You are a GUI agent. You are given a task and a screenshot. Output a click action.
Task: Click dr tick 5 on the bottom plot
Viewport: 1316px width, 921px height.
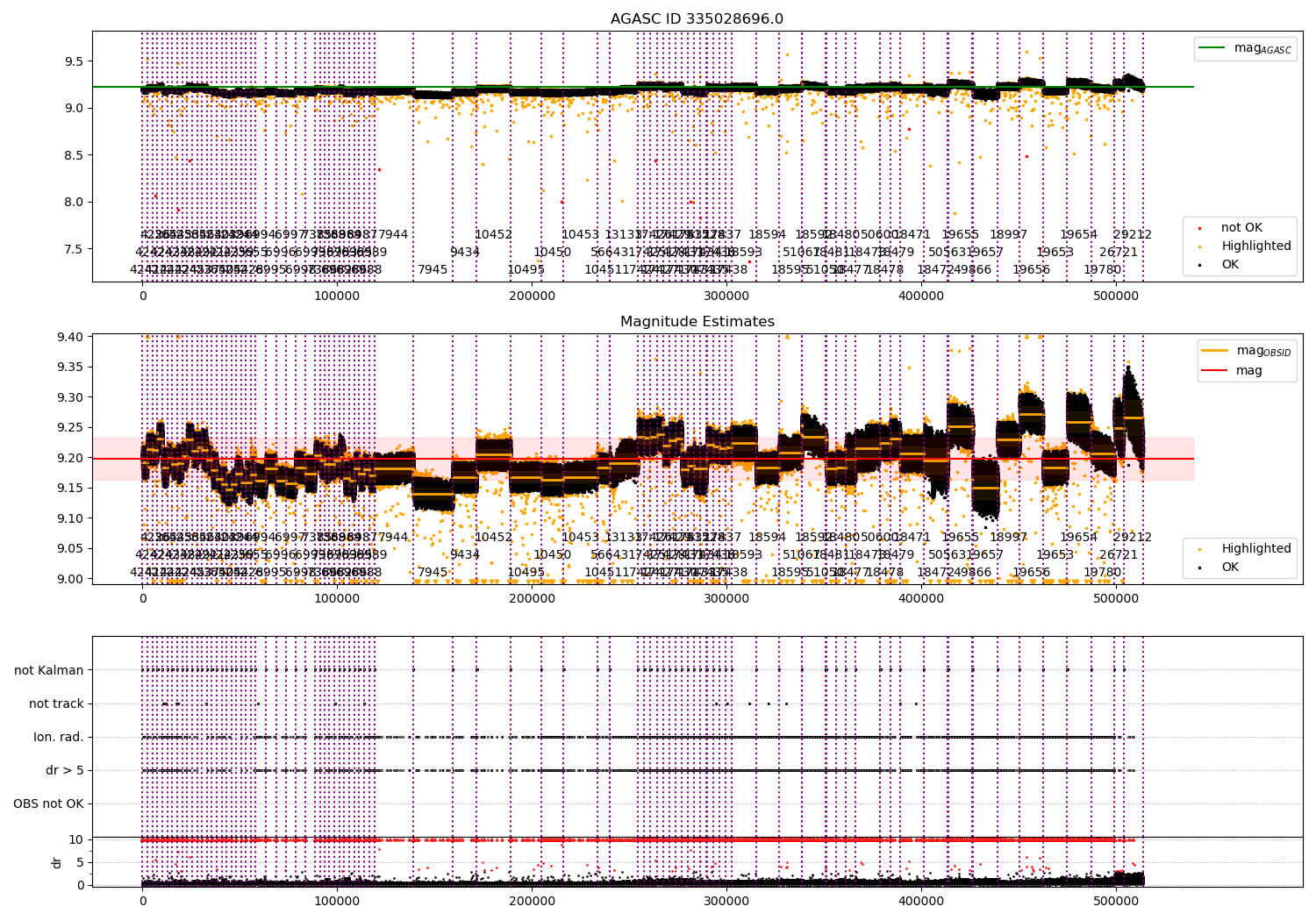pos(80,862)
